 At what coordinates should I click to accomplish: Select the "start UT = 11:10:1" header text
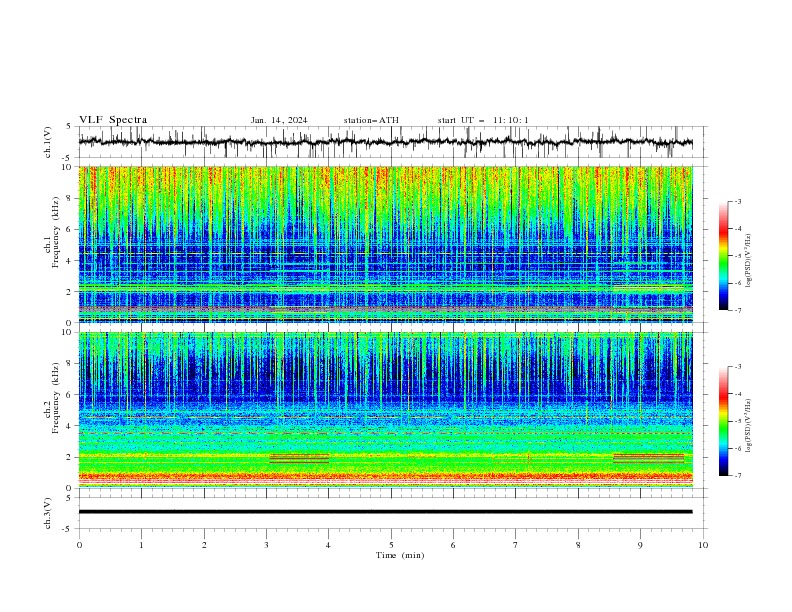tap(483, 120)
